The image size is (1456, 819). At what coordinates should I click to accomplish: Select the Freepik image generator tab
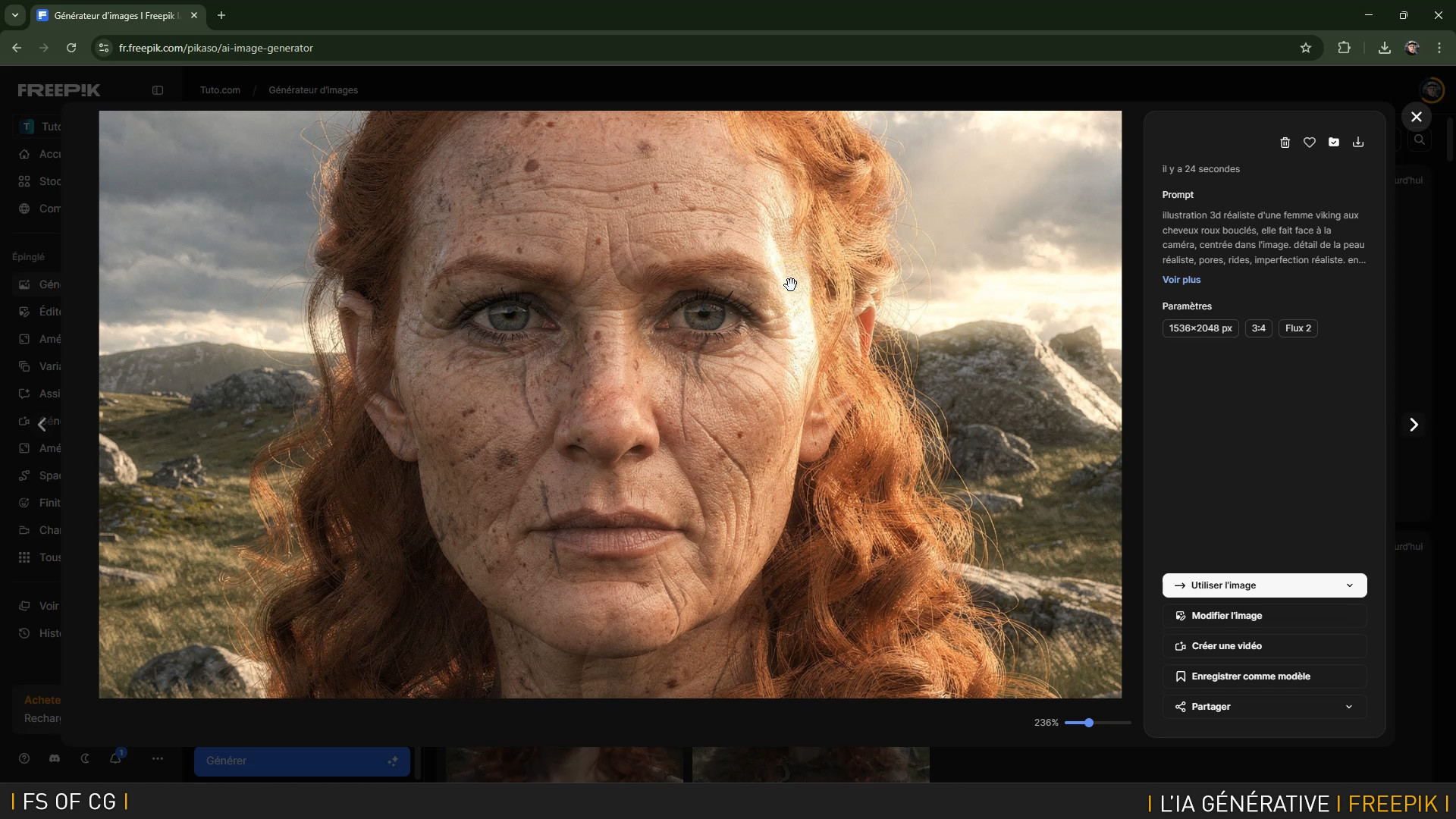(114, 15)
